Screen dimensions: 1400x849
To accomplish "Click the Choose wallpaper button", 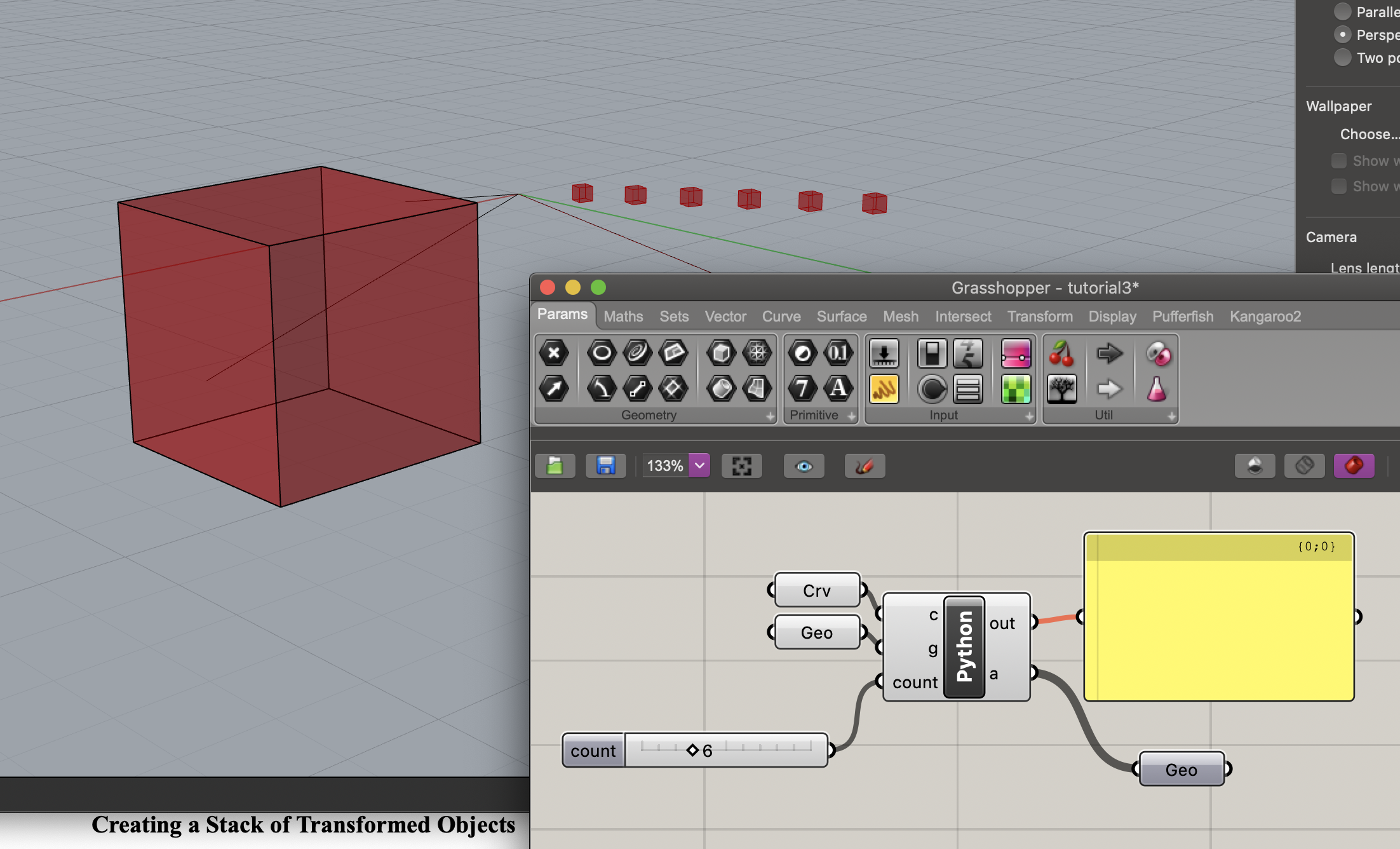I will (x=1369, y=134).
